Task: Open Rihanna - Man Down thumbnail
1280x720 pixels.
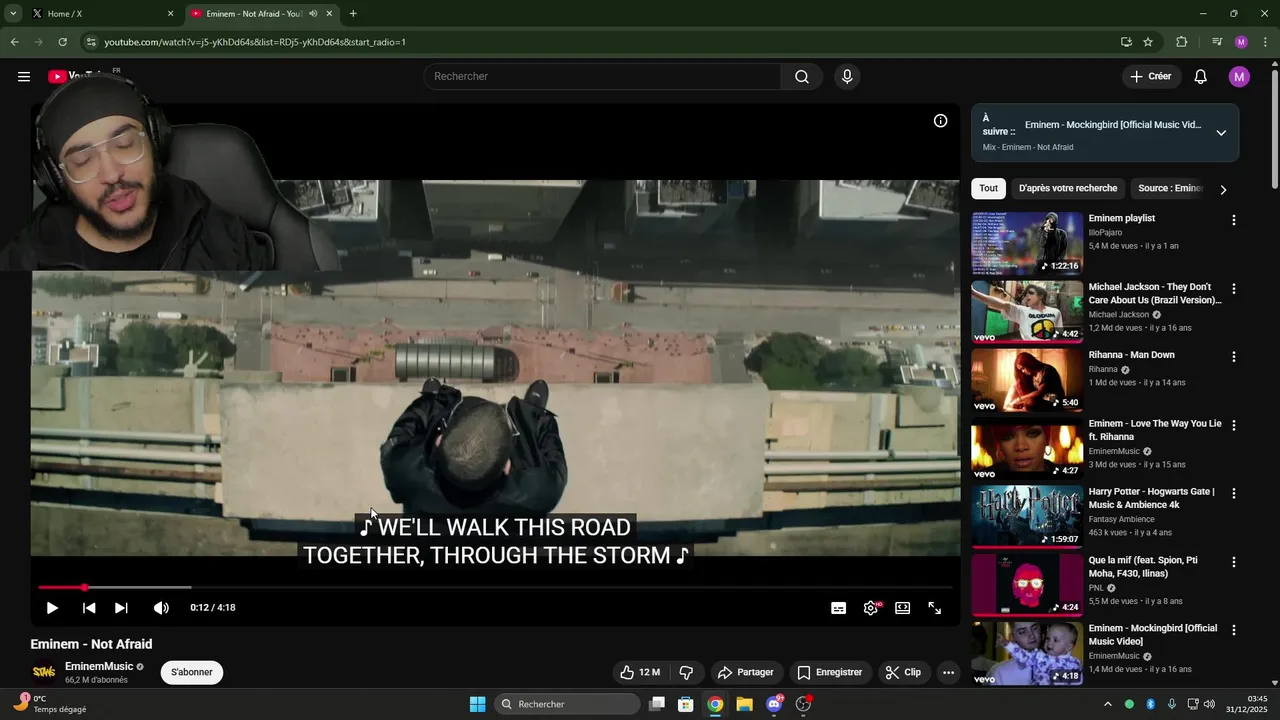Action: (1027, 380)
